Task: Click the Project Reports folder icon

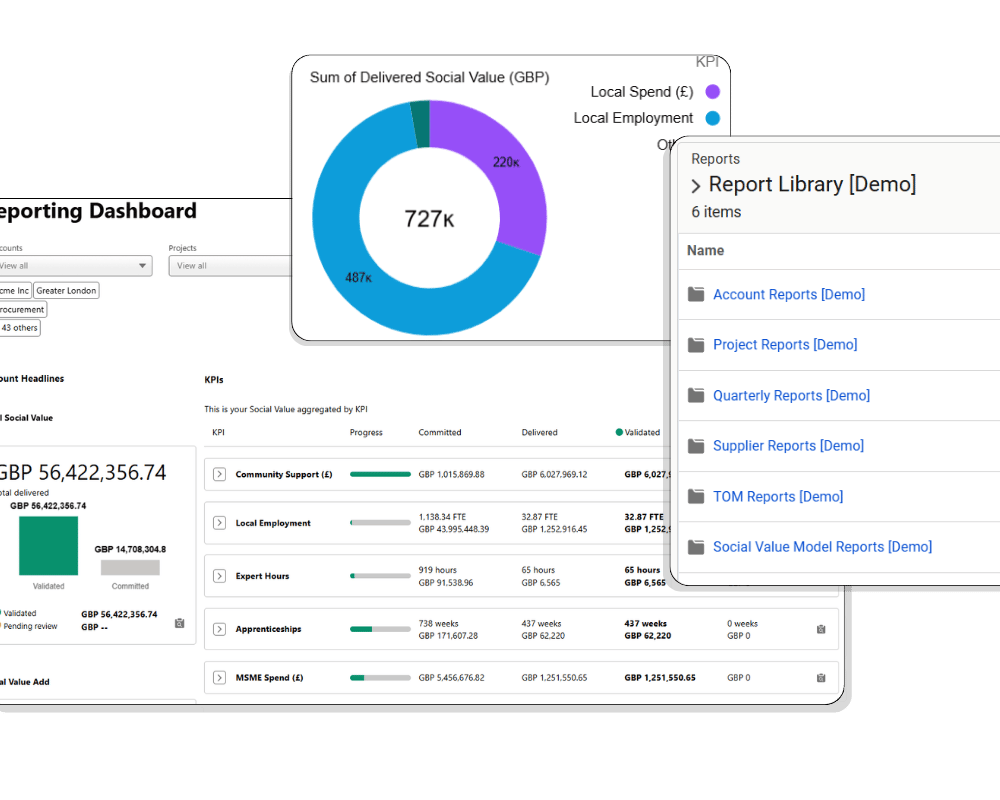Action: pyautogui.click(x=696, y=345)
